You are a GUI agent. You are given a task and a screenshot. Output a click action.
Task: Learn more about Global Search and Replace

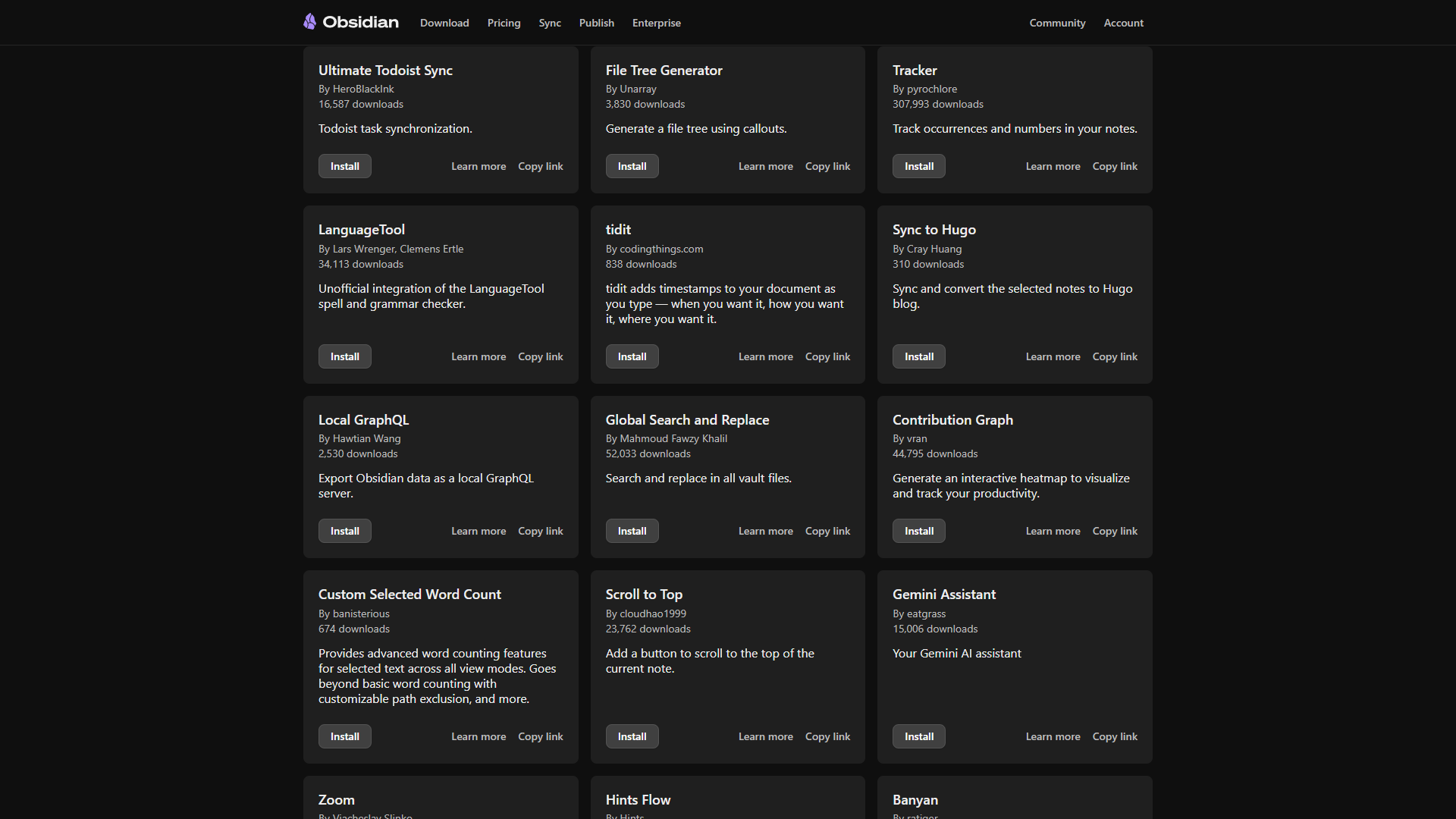pos(766,531)
